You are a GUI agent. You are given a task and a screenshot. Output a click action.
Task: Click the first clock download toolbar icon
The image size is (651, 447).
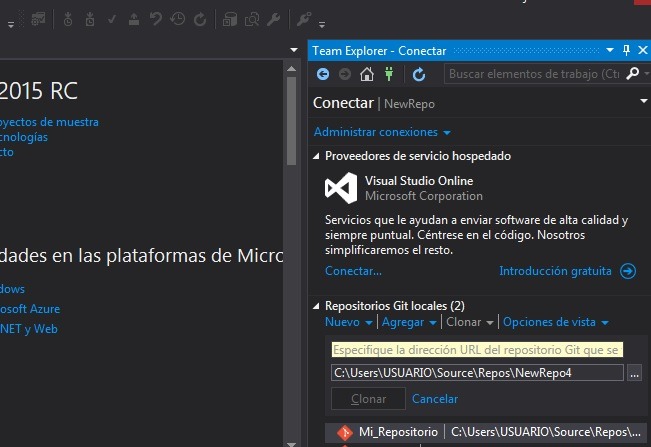pos(68,19)
